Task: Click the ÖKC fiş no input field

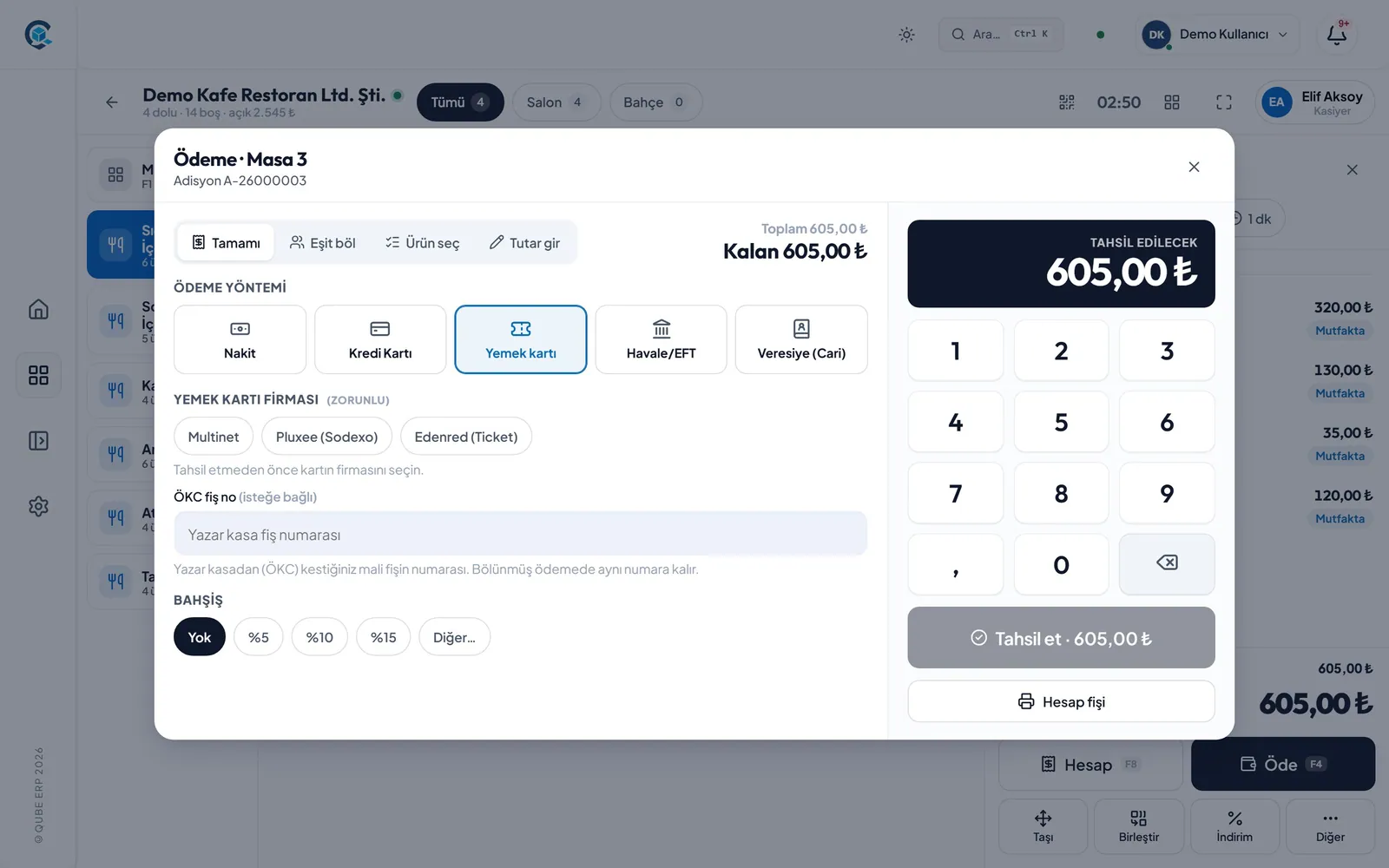Action: pyautogui.click(x=521, y=534)
